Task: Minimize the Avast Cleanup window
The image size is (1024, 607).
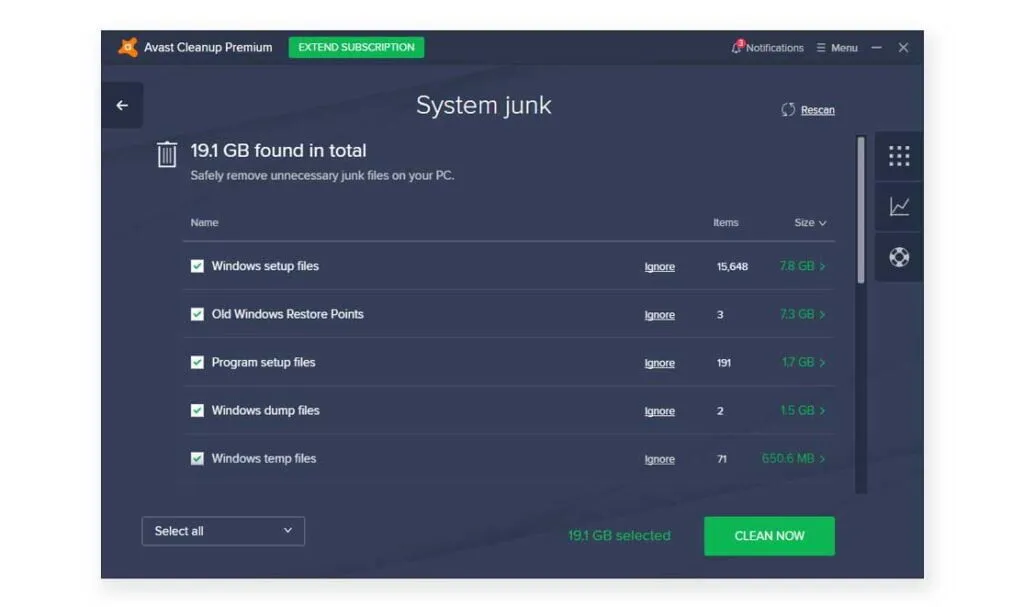Action: coord(876,48)
